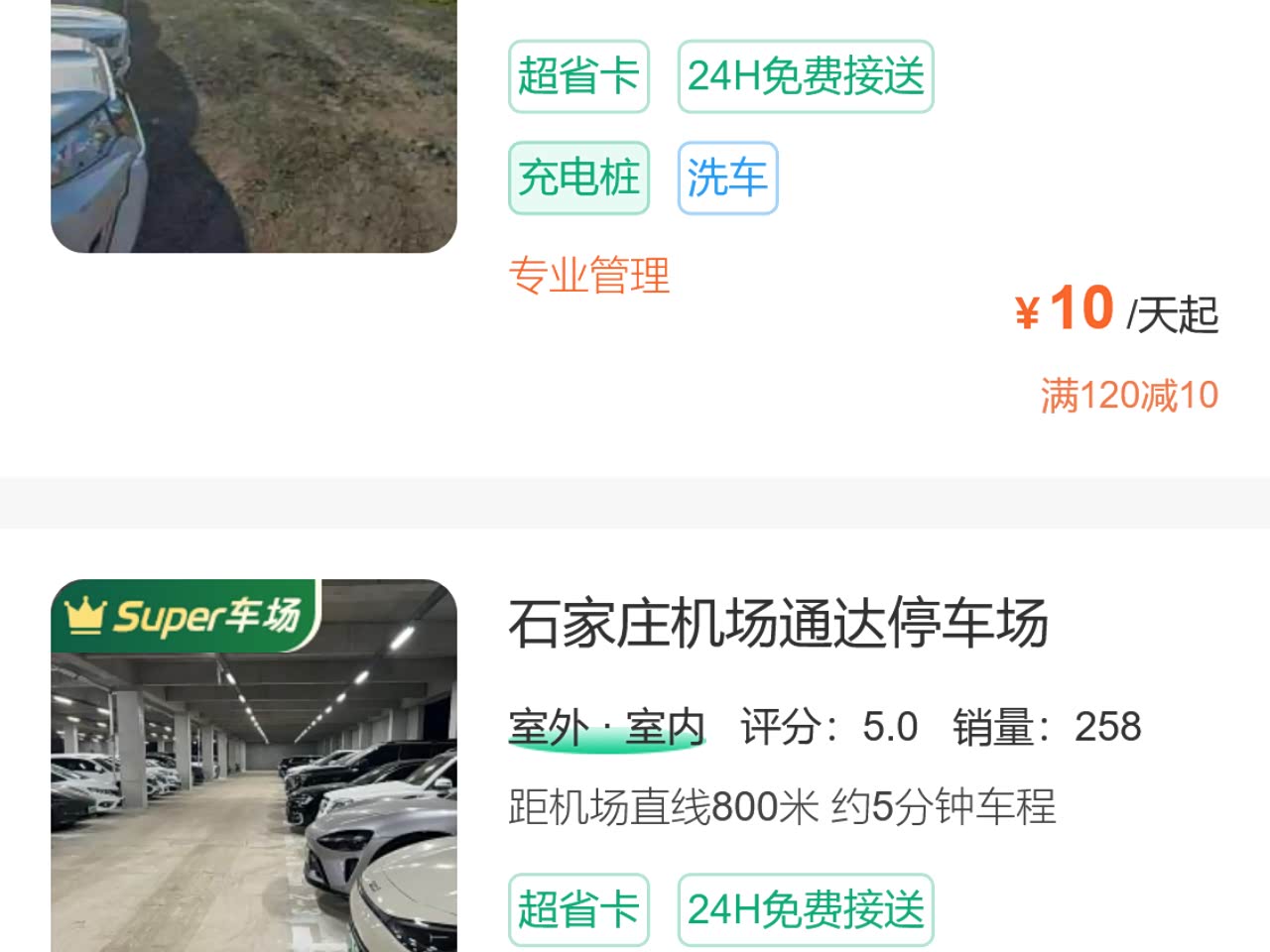This screenshot has height=952, width=1270.
Task: Tap the top 24H免费接送 tag
Action: (x=806, y=76)
